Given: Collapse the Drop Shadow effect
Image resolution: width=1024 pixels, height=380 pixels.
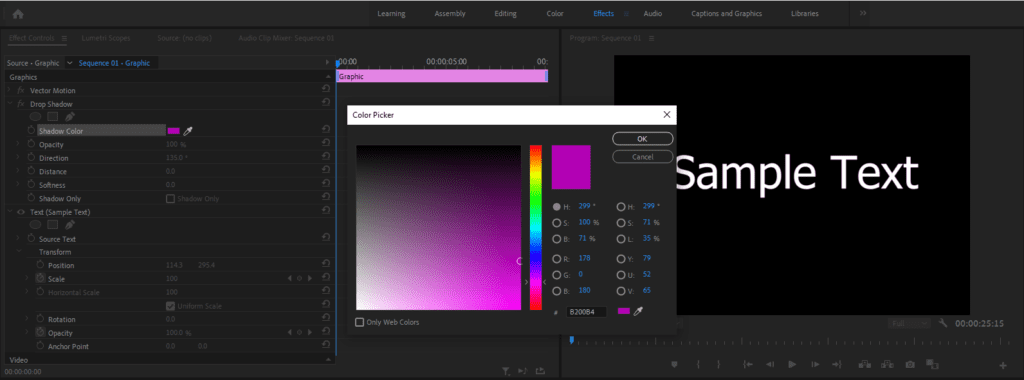Looking at the screenshot, I should (10, 104).
